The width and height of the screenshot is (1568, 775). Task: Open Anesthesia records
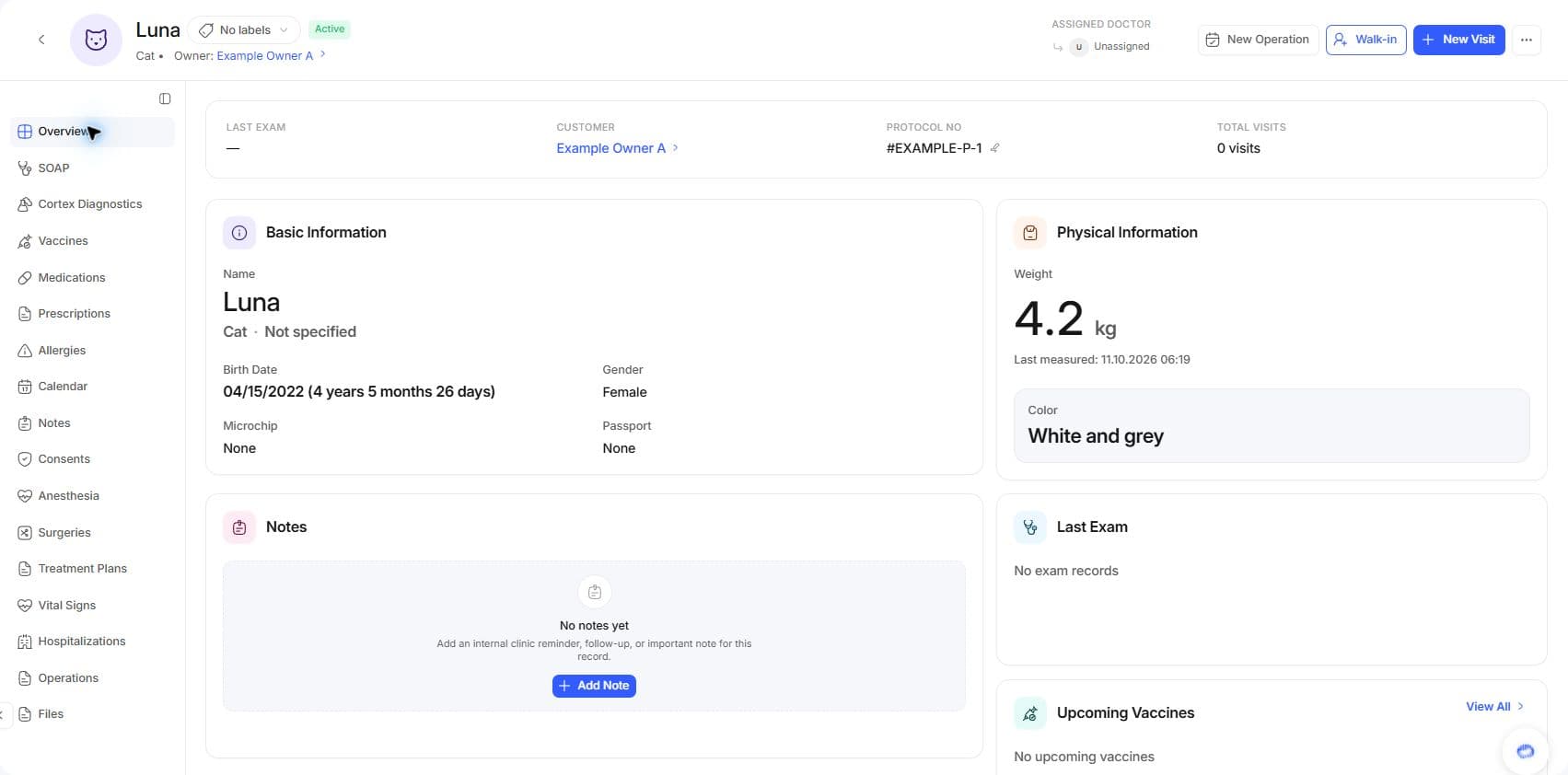point(92,496)
